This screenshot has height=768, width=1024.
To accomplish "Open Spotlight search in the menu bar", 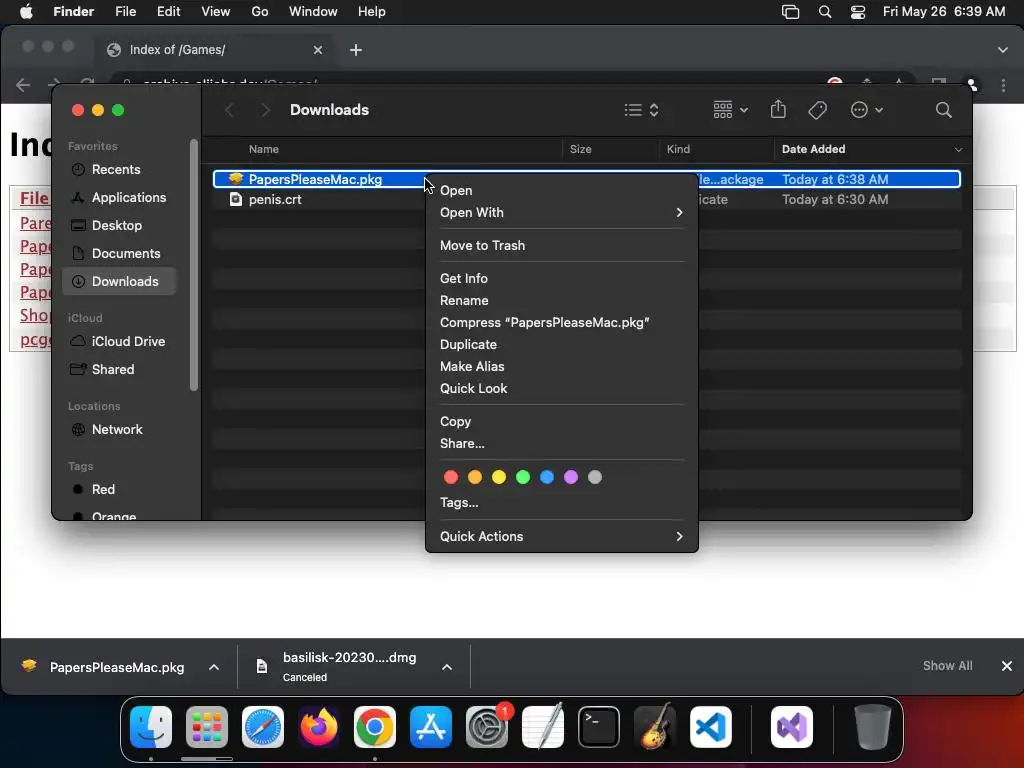I will 825,12.
